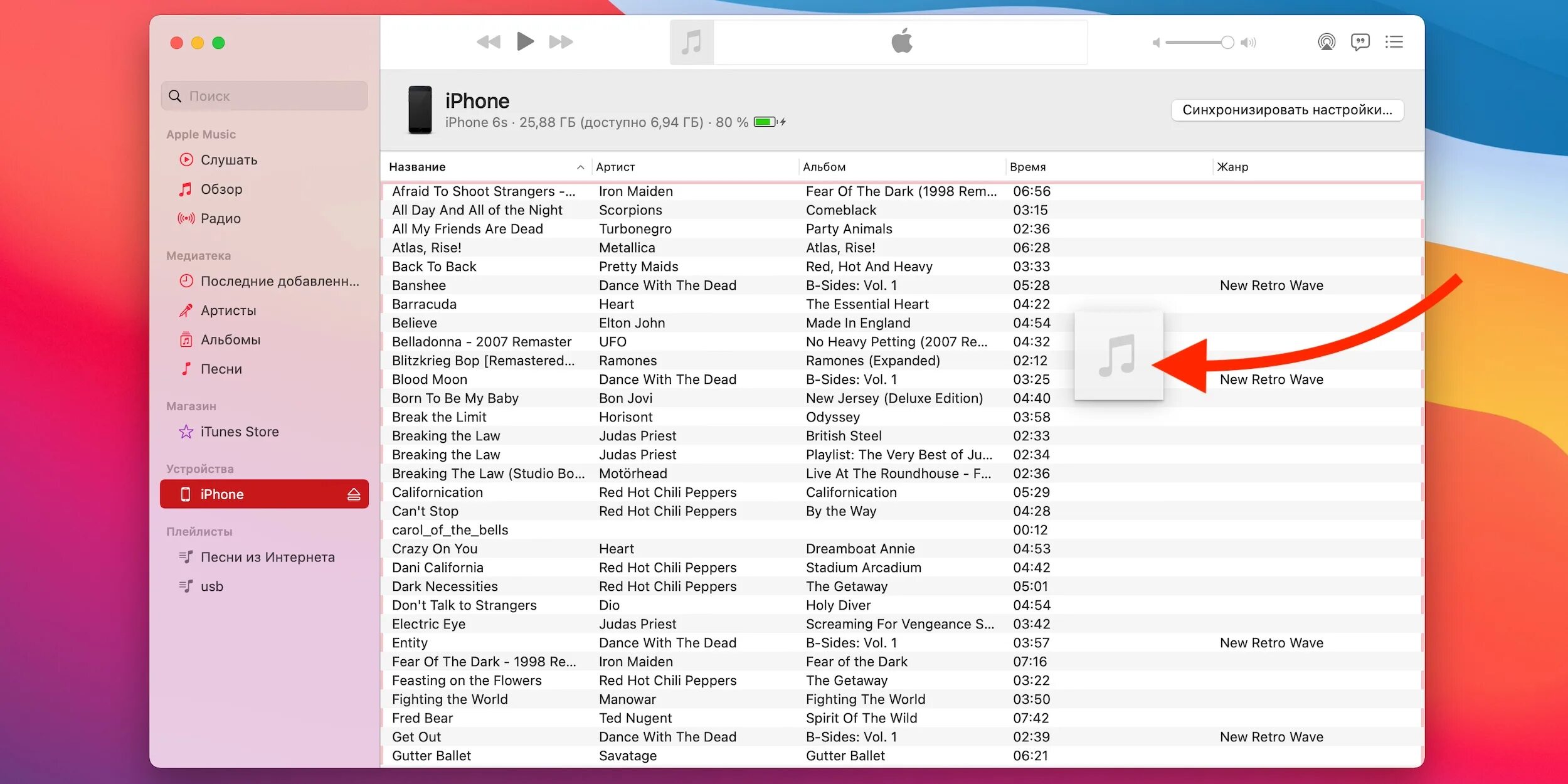1568x784 pixels.
Task: Click the Apple logo in the now playing area
Action: [901, 41]
